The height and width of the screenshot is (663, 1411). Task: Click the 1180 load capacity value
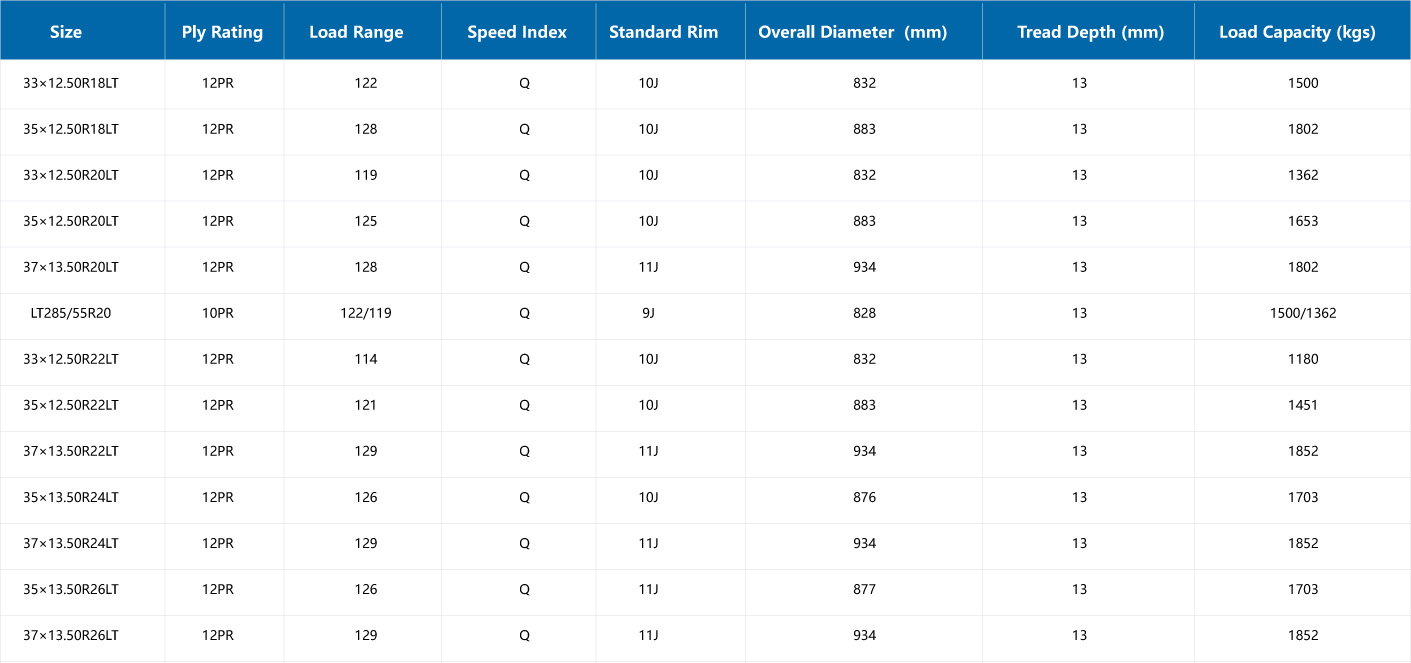[x=1303, y=359]
